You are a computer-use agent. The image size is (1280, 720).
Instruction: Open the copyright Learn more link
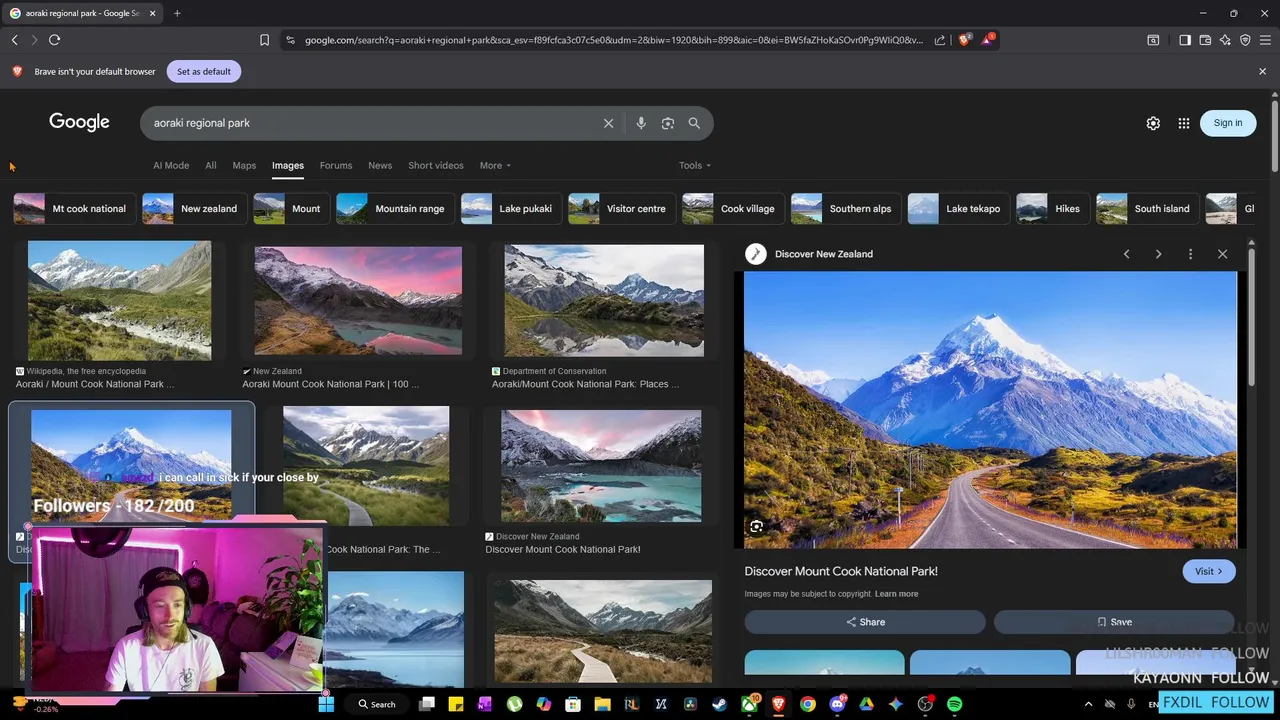click(896, 594)
